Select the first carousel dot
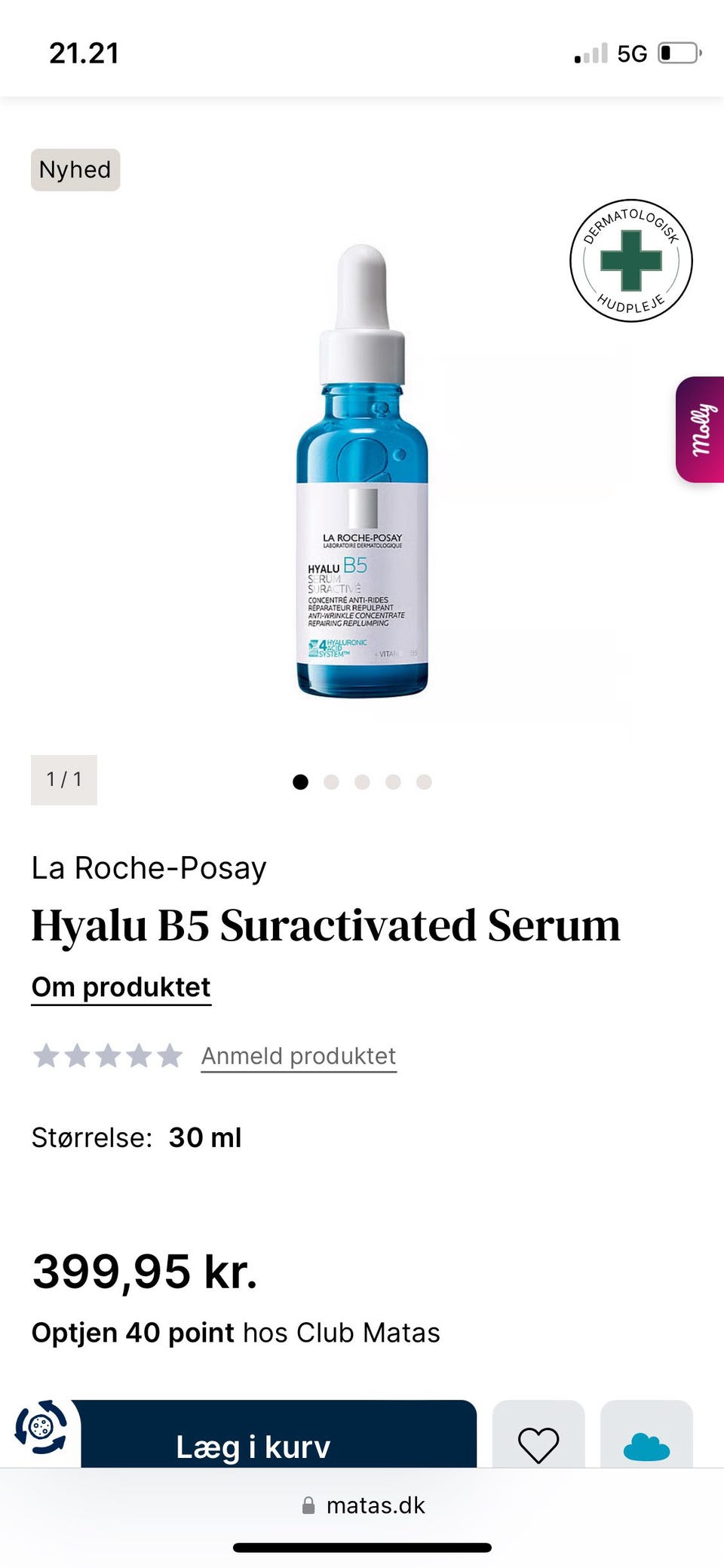 pyautogui.click(x=300, y=782)
